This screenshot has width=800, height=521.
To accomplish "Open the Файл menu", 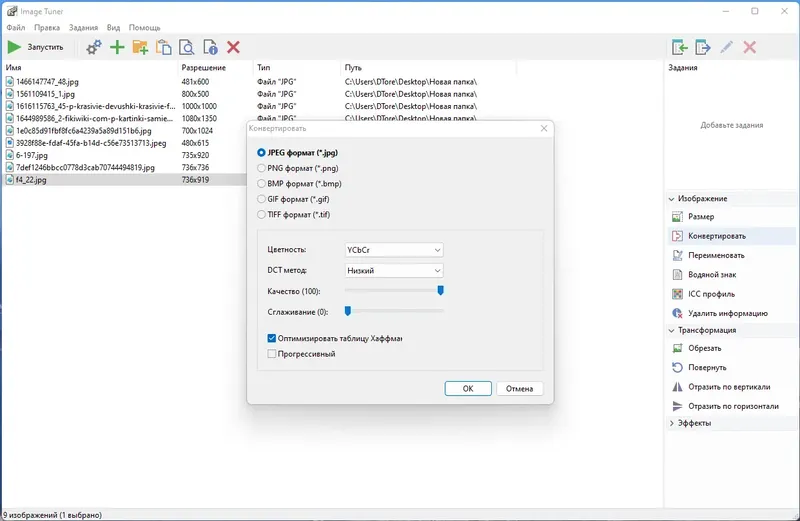I will [x=16, y=28].
